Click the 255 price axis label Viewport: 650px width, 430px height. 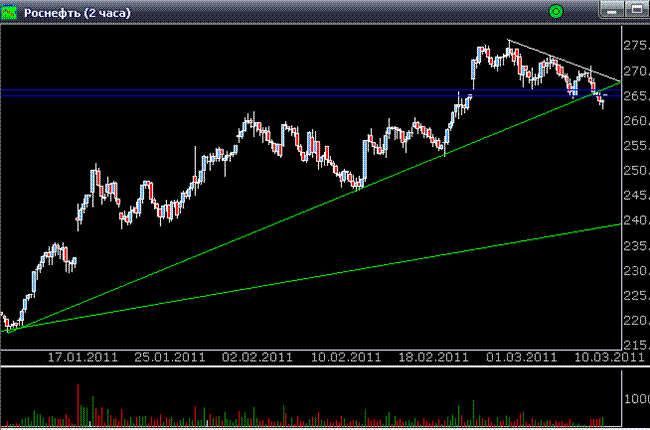(636, 146)
